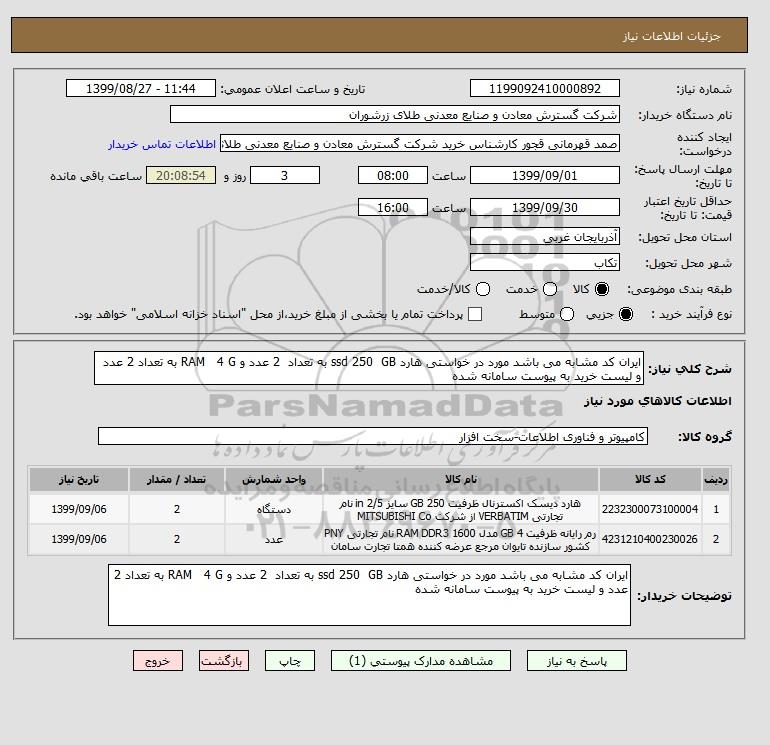The image size is (770, 745).
Task: Select the جزیی purchase type radio
Action: (x=626, y=314)
